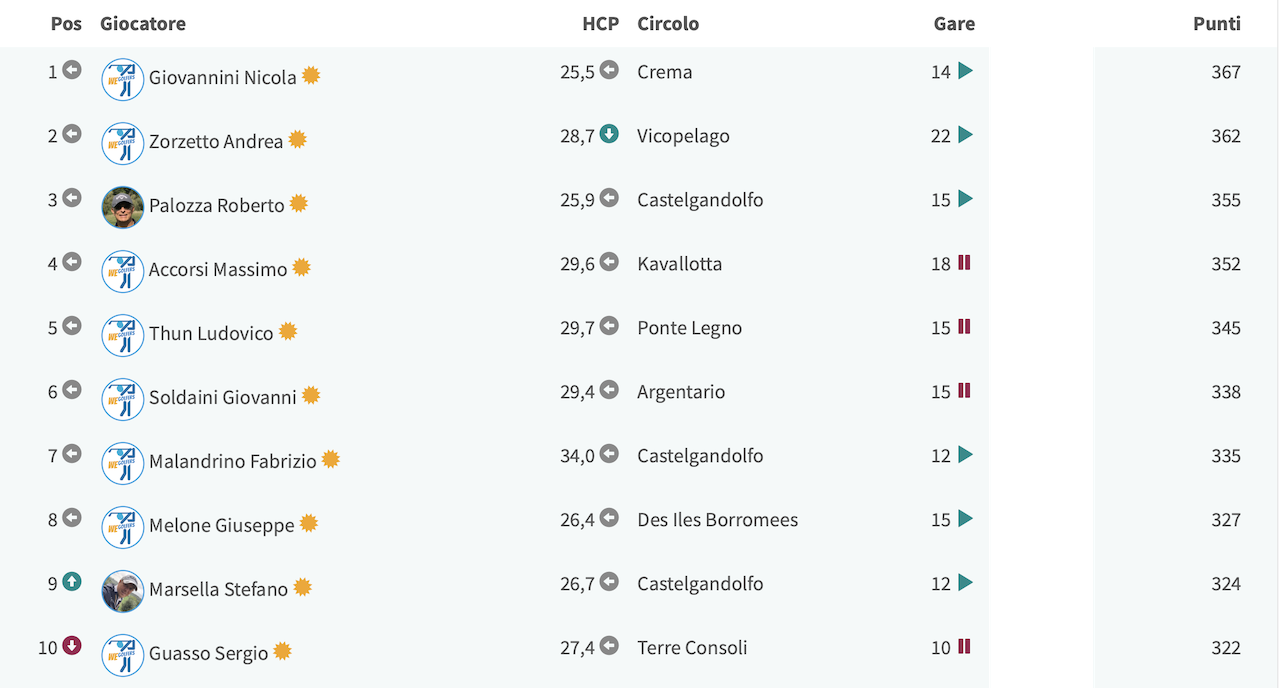Image resolution: width=1280 pixels, height=688 pixels.
Task: Click Palozza Roberto's profile photo
Action: pos(123,207)
